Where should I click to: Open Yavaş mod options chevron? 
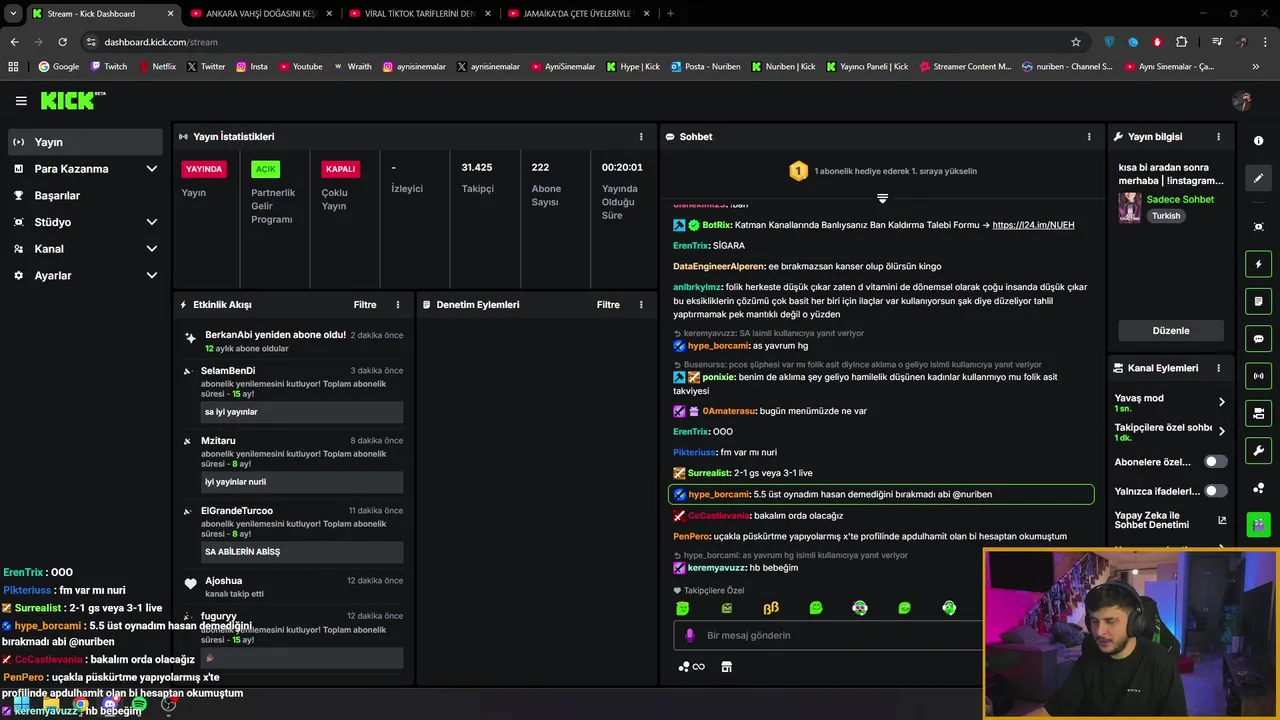(x=1221, y=402)
